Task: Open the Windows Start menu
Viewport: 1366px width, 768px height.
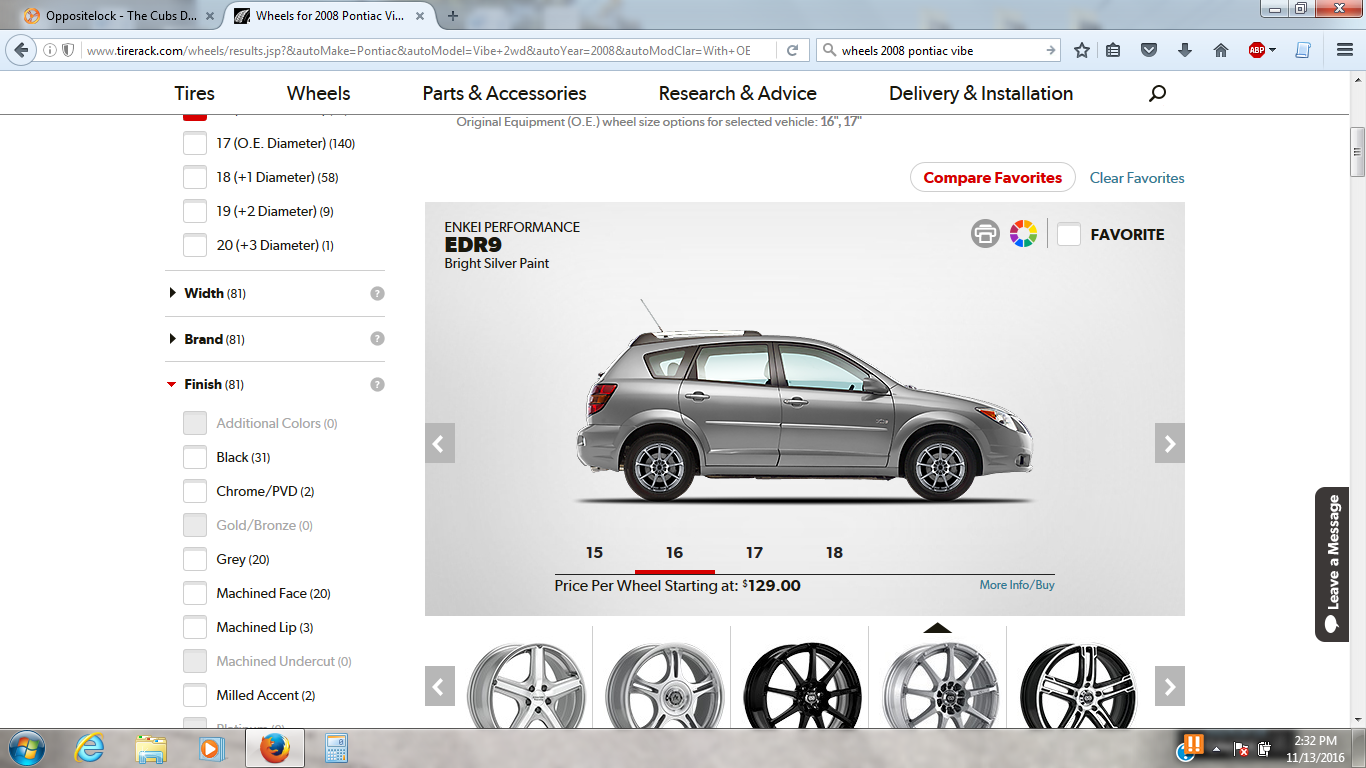Action: click(x=25, y=748)
